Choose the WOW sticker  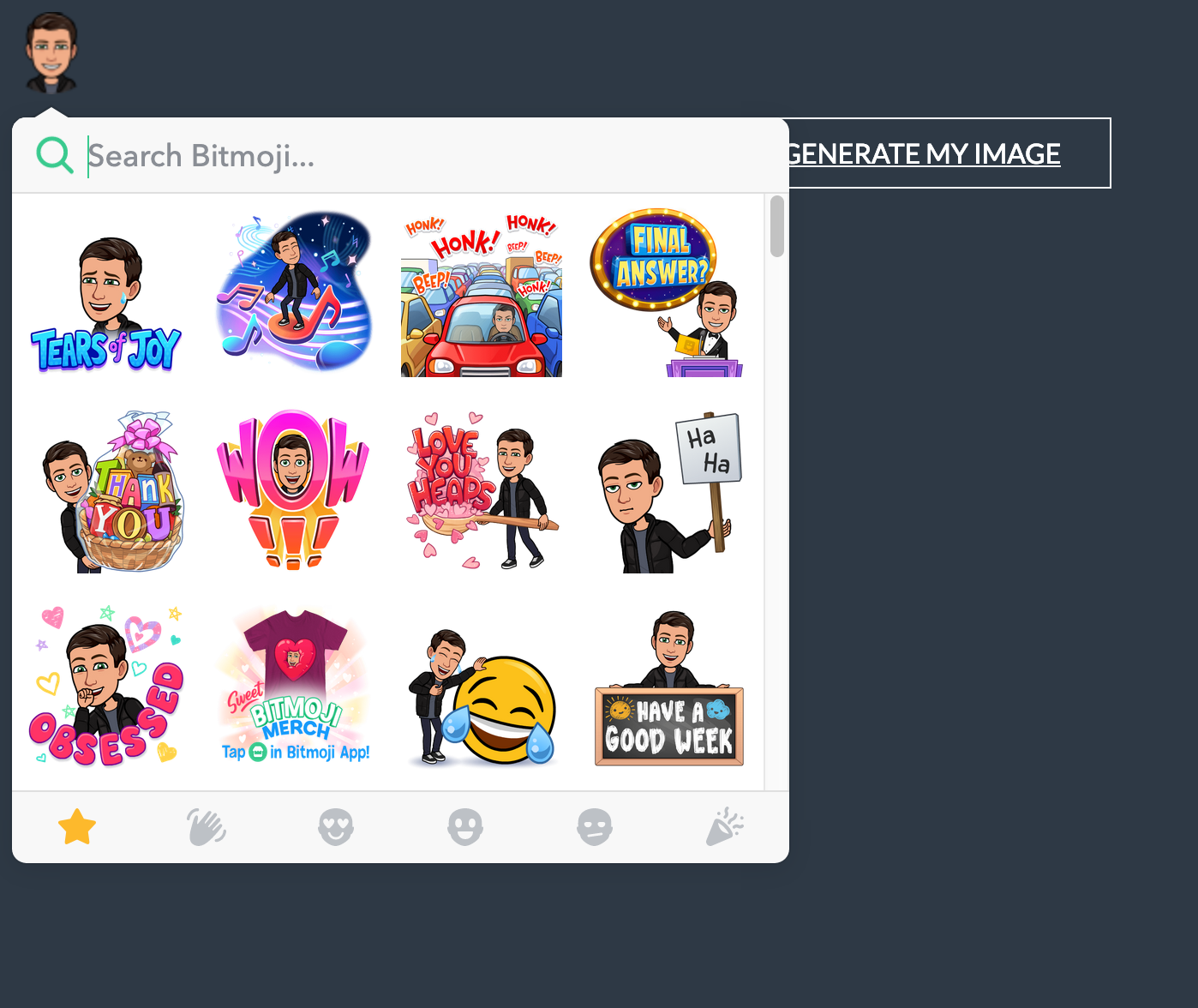tap(293, 491)
